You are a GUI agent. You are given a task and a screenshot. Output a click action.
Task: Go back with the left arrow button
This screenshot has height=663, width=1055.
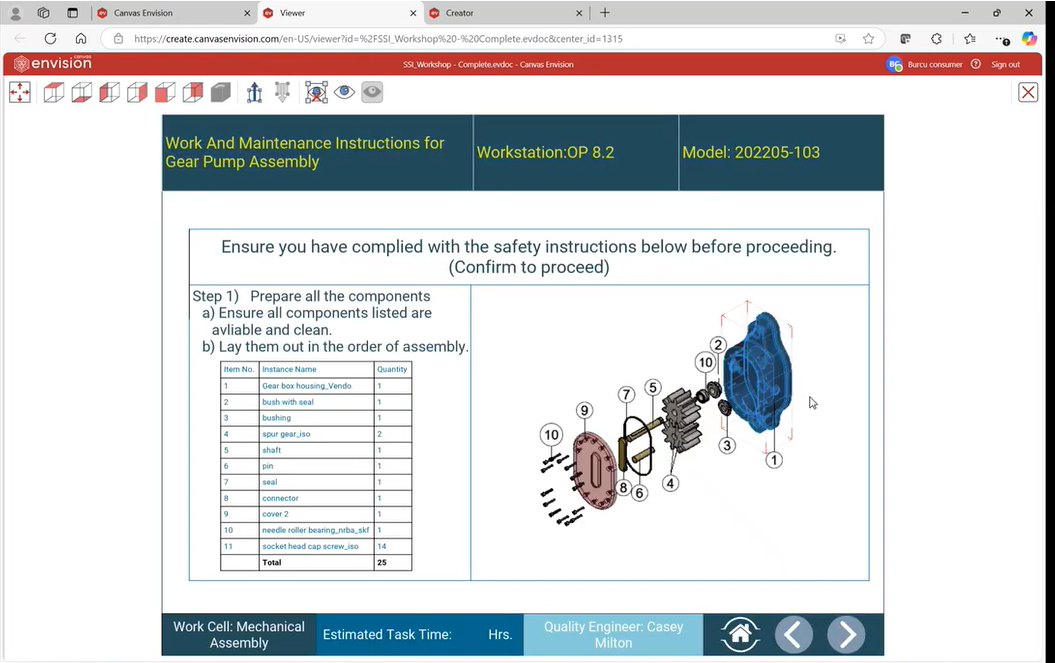point(794,634)
